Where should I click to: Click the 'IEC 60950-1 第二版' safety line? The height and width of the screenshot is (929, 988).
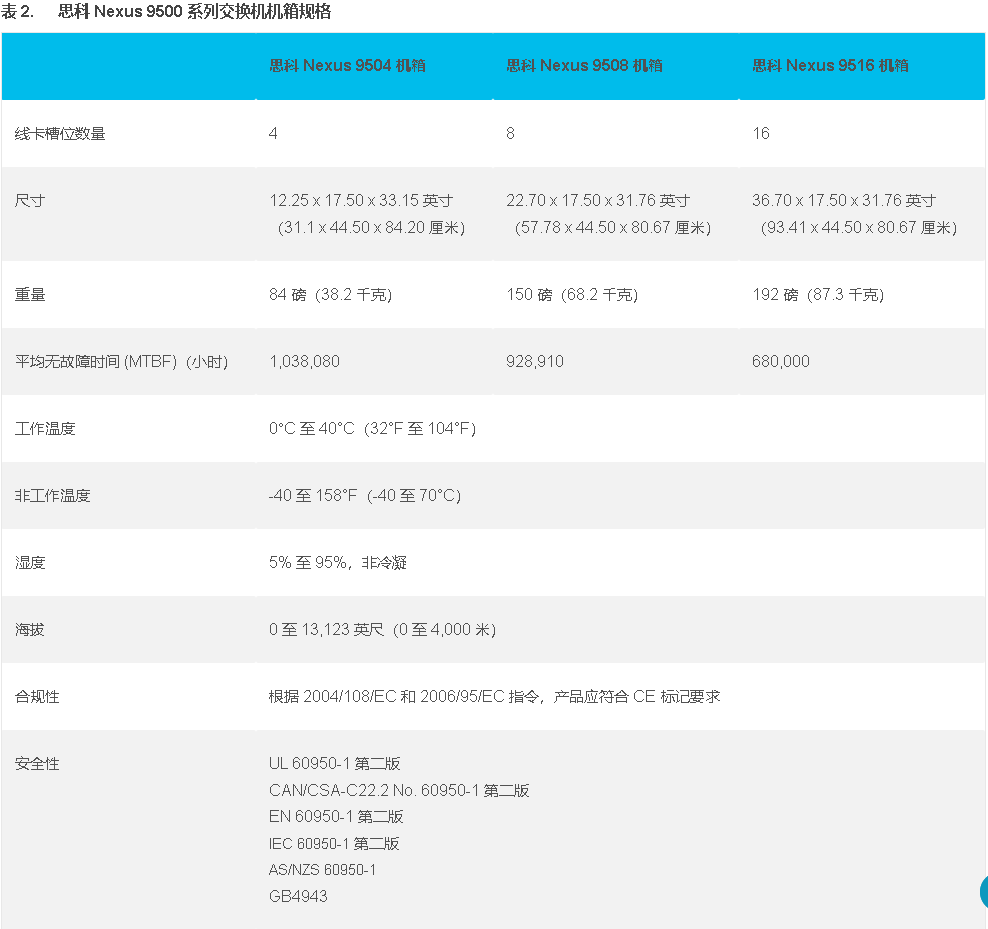[x=334, y=844]
